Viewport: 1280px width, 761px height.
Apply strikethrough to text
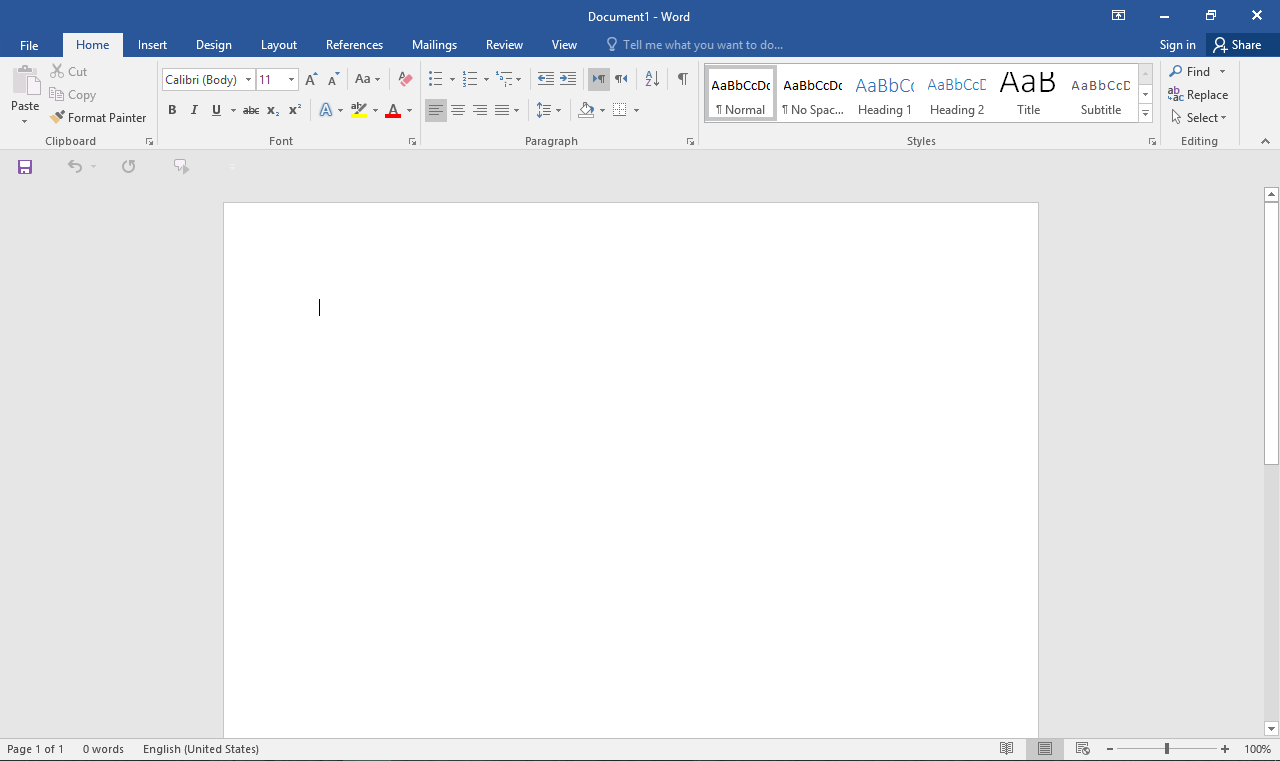pos(251,110)
